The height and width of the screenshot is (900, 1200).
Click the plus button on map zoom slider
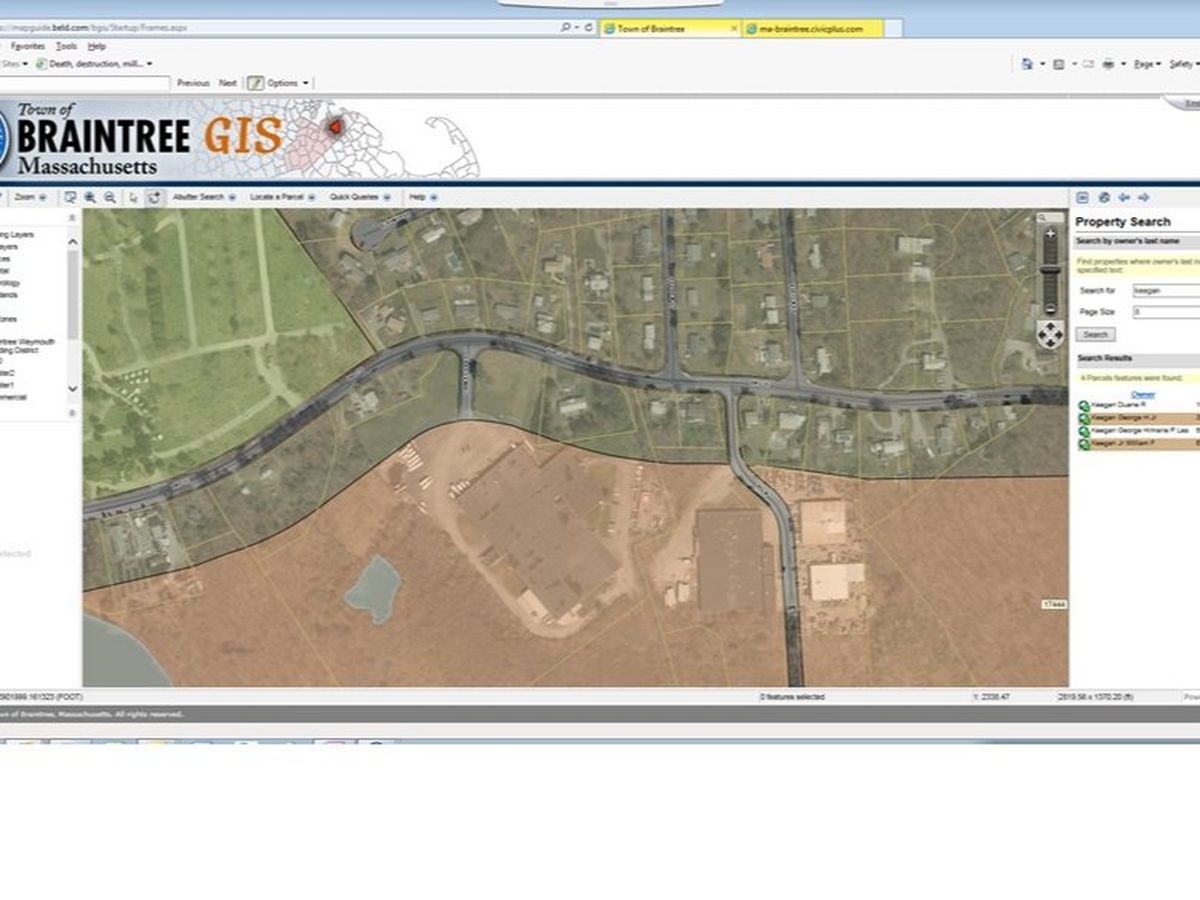(1049, 234)
